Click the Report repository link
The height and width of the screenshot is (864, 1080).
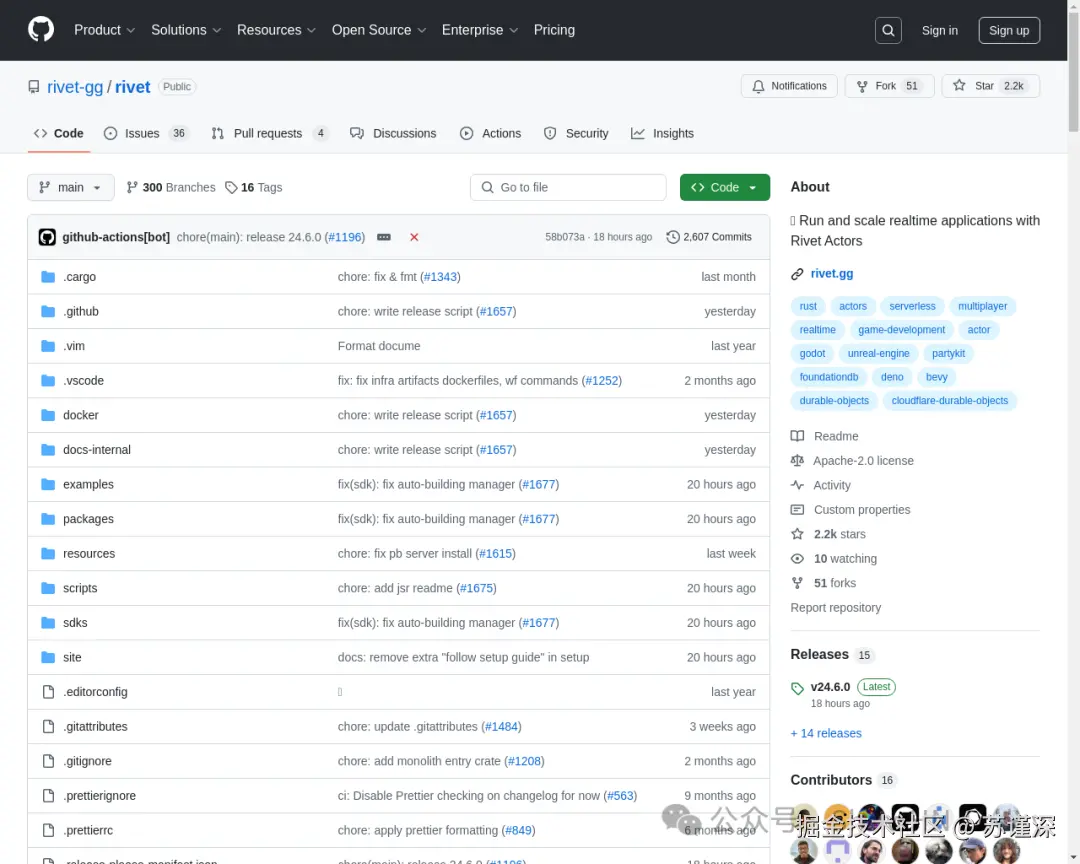(x=835, y=608)
